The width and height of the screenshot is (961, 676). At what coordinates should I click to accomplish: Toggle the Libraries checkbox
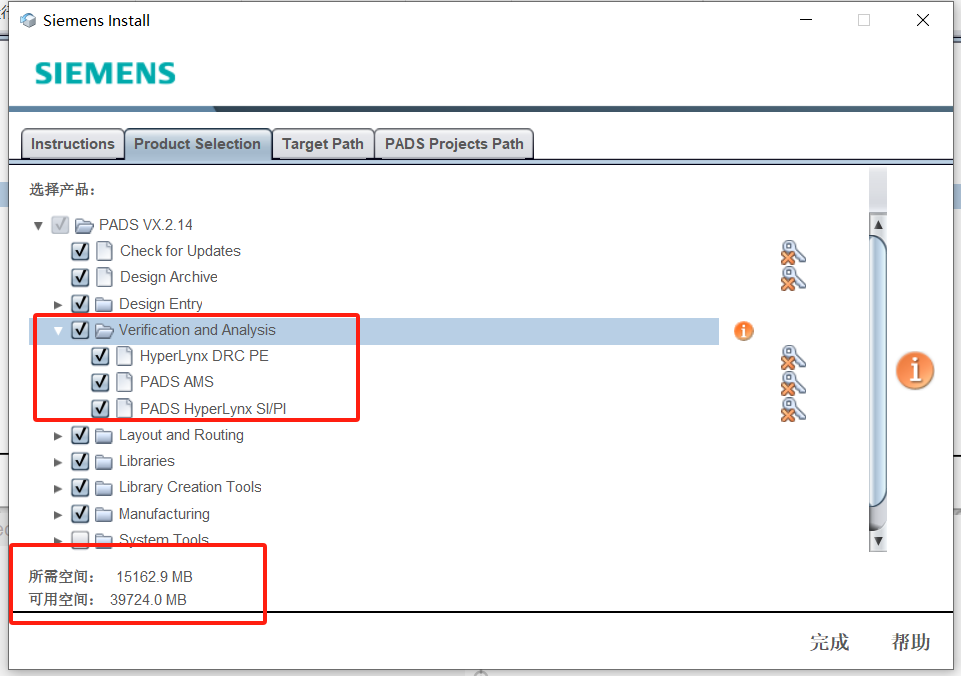click(x=80, y=461)
